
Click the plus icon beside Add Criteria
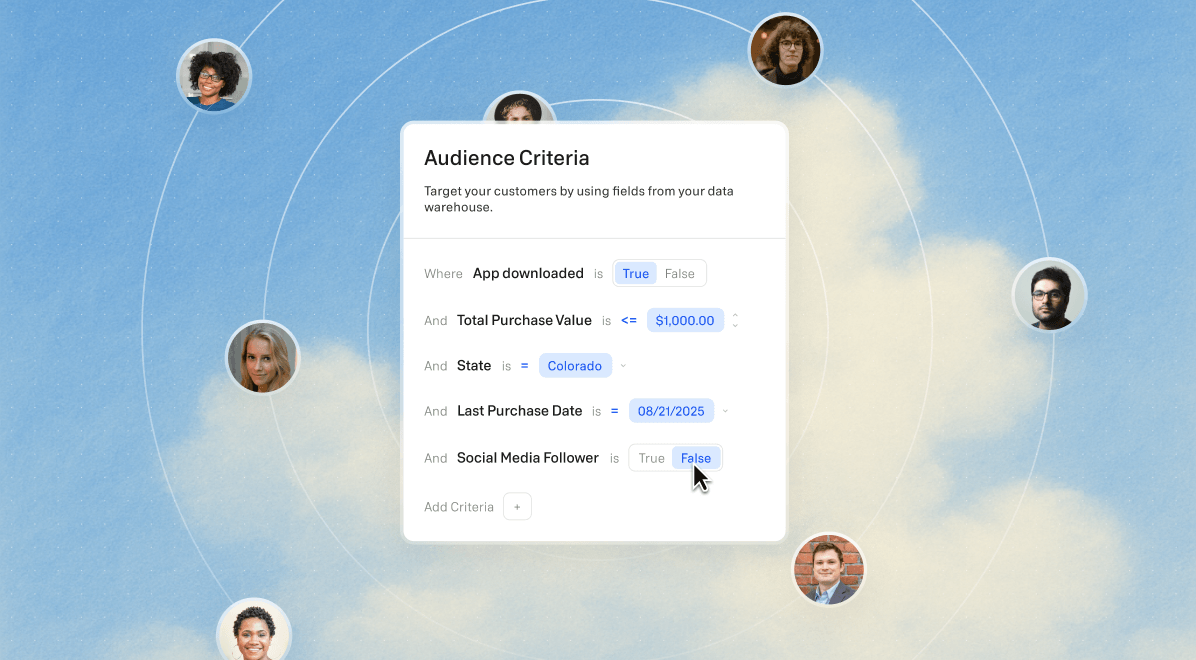click(517, 507)
